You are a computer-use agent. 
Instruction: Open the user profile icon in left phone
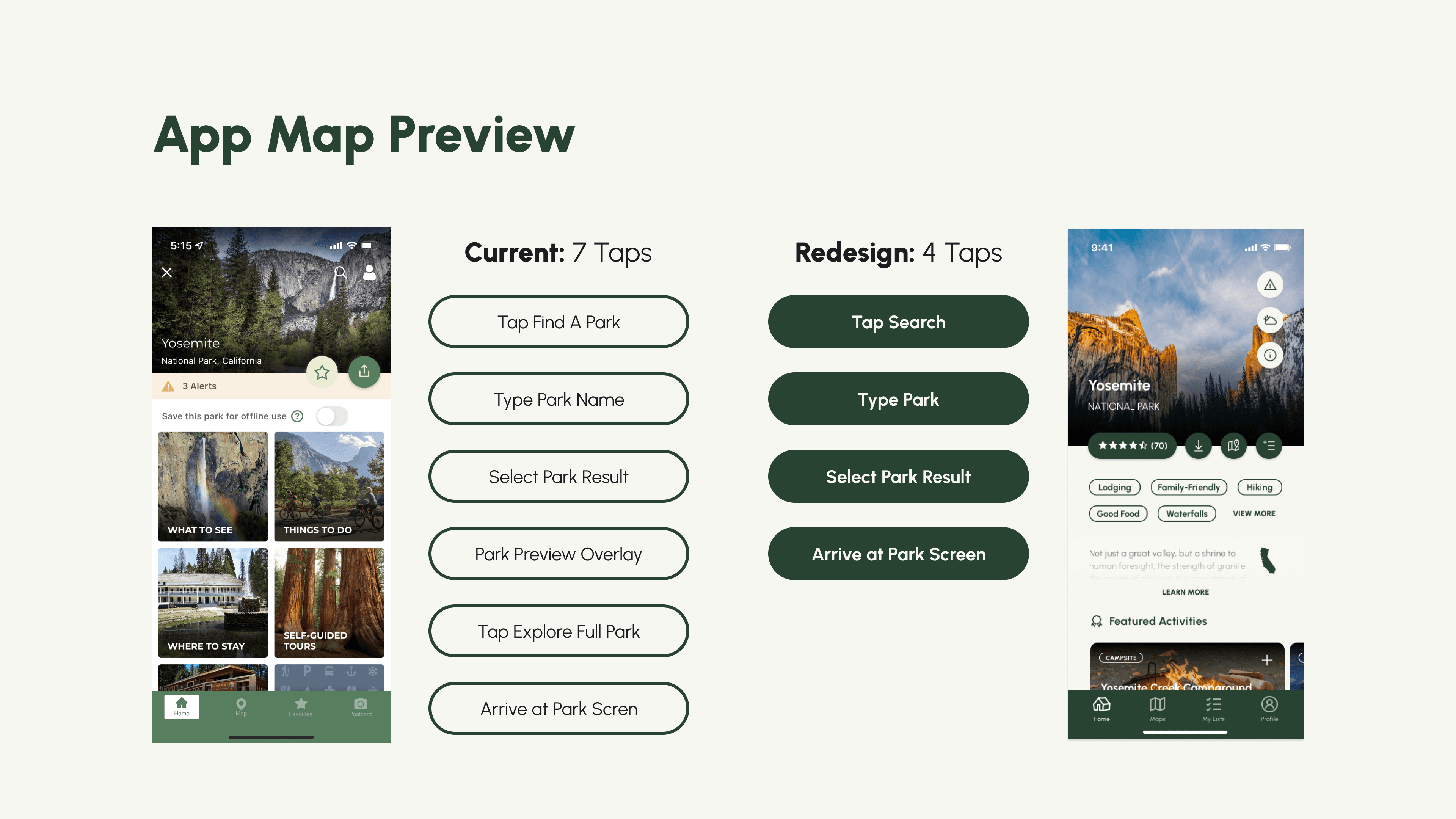(369, 273)
